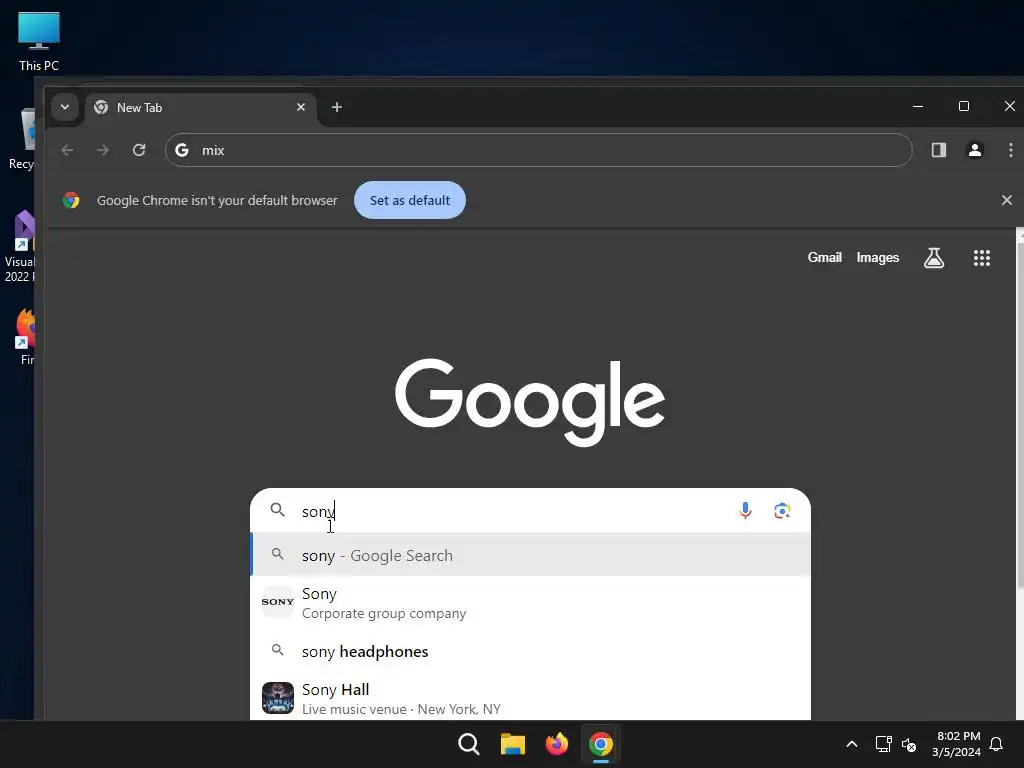Select This PC desktop icon
1024x768 pixels.
point(39,42)
